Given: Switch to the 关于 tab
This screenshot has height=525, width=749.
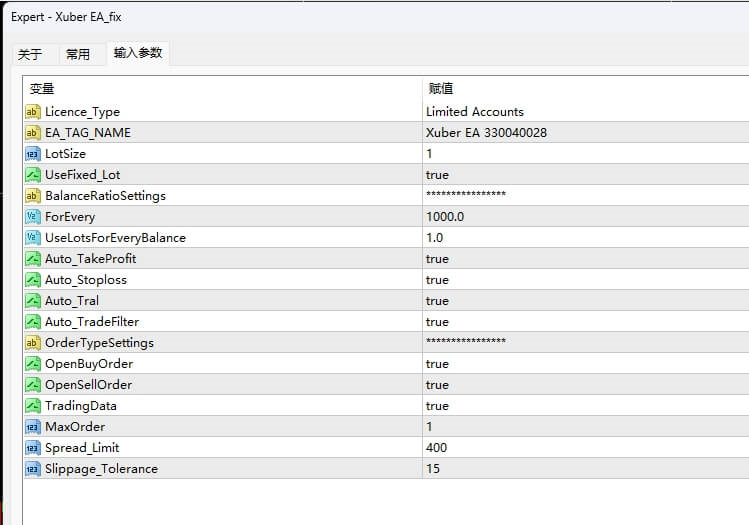Looking at the screenshot, I should click(x=30, y=54).
